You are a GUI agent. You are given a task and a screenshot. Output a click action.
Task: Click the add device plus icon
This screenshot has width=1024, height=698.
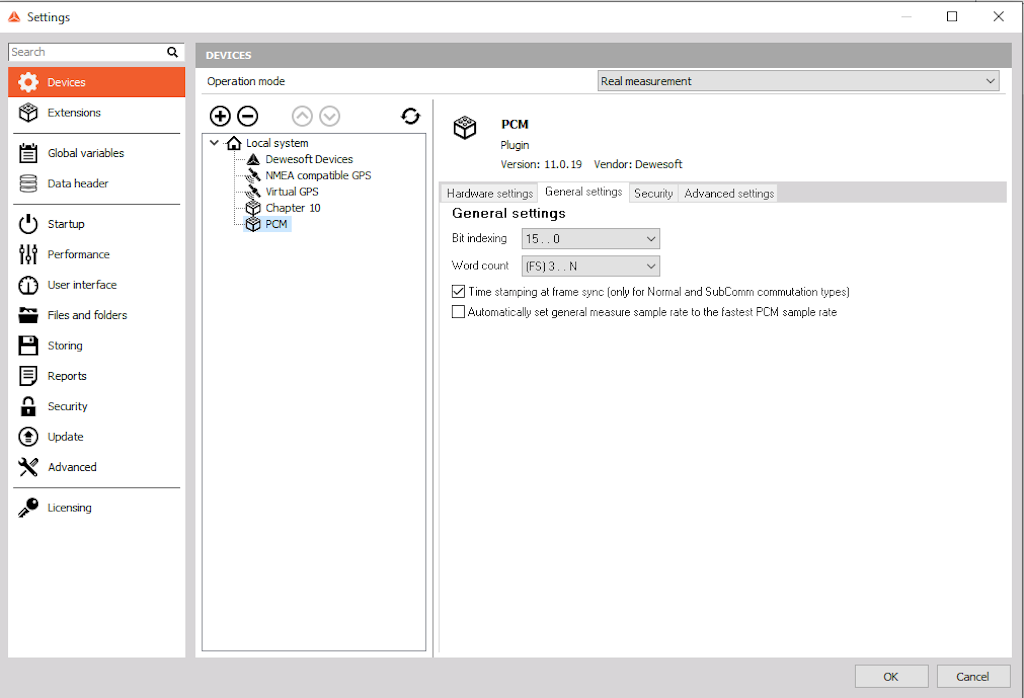tap(220, 116)
